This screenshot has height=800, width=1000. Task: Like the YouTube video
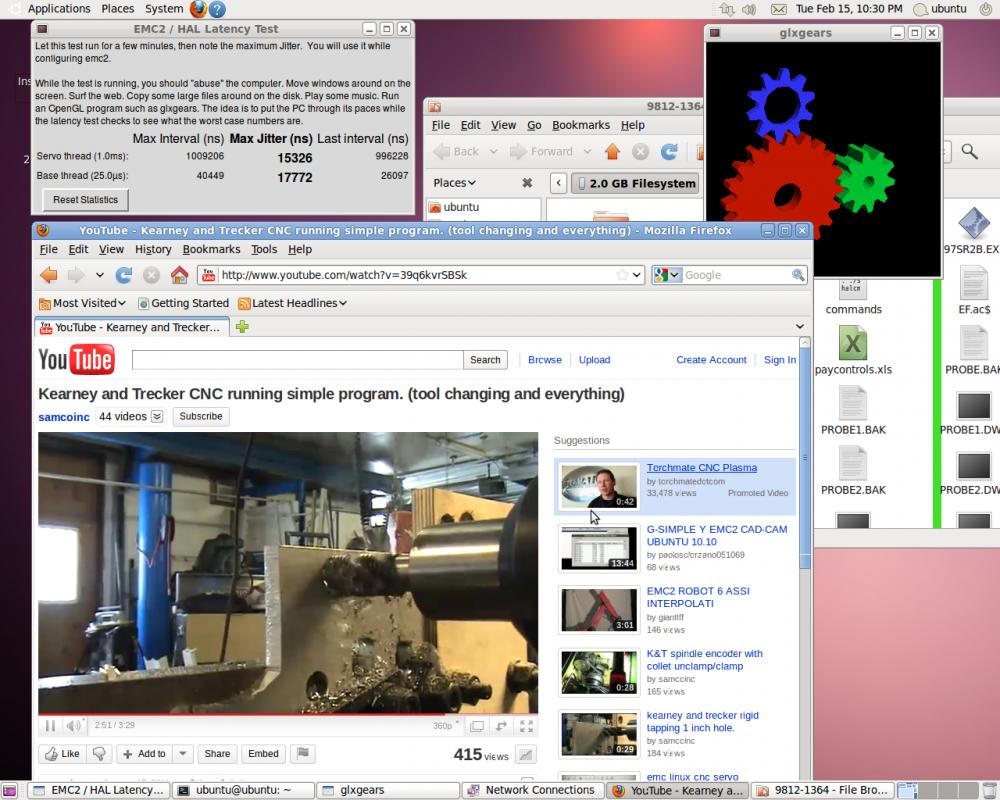(x=62, y=753)
